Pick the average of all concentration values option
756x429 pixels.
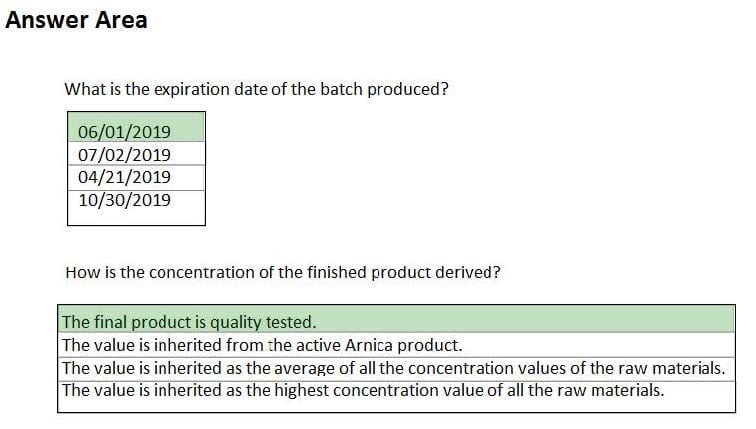click(396, 369)
